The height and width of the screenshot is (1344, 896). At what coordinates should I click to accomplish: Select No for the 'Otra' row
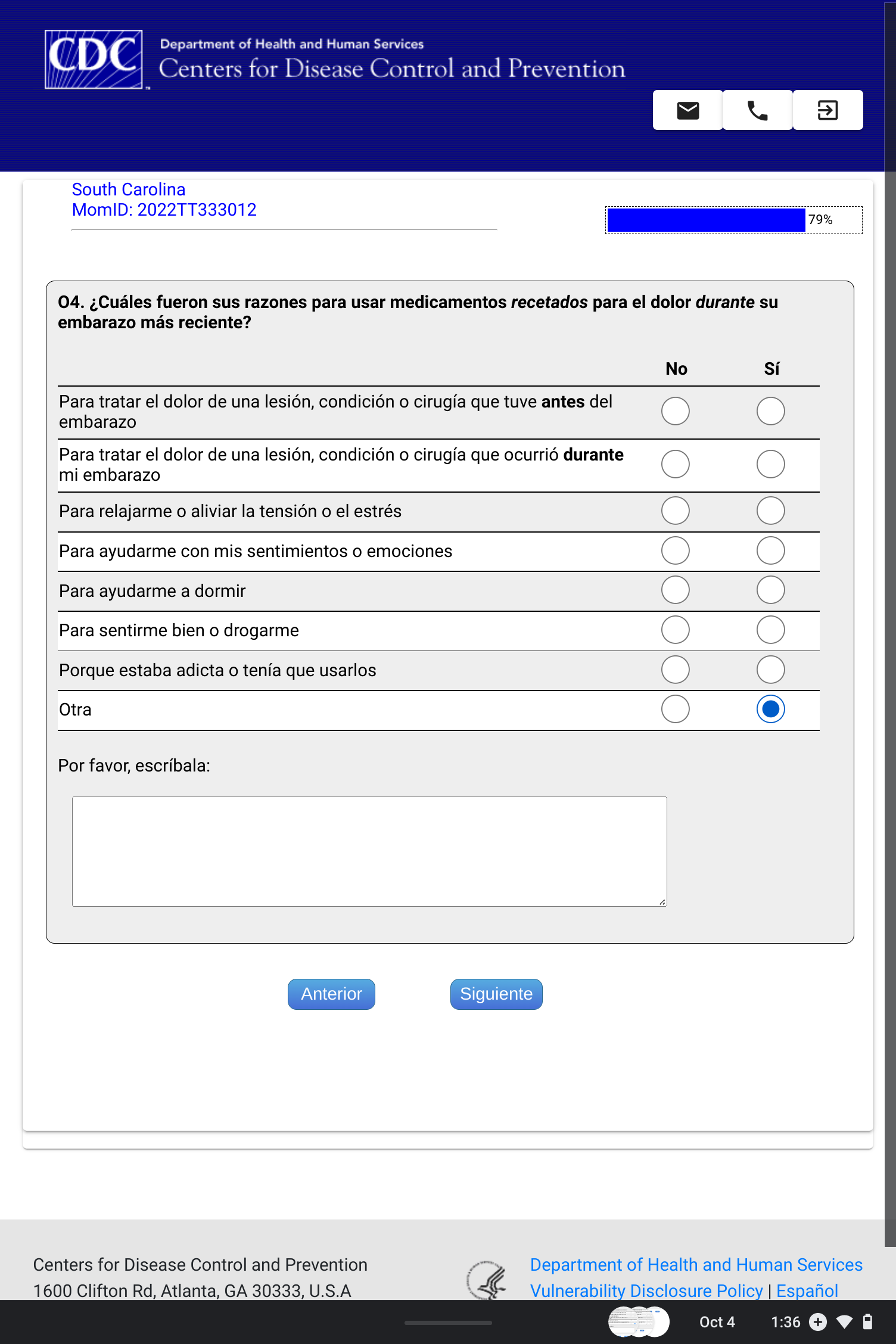pos(675,710)
